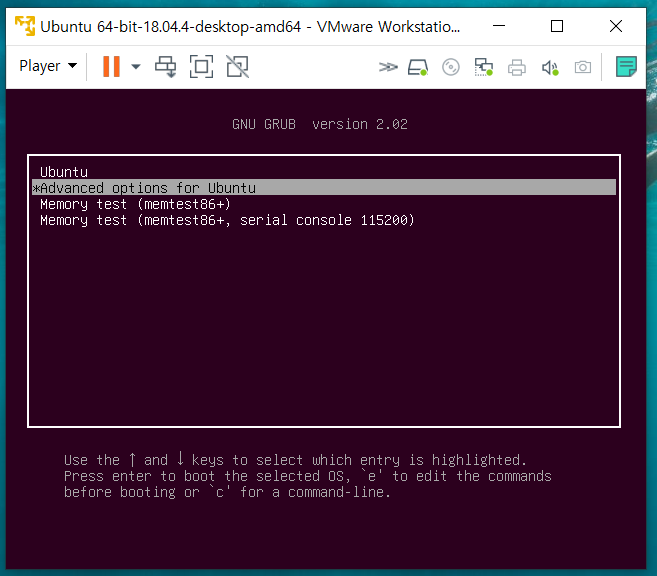Maximize the VMware Workstation window

(557, 26)
